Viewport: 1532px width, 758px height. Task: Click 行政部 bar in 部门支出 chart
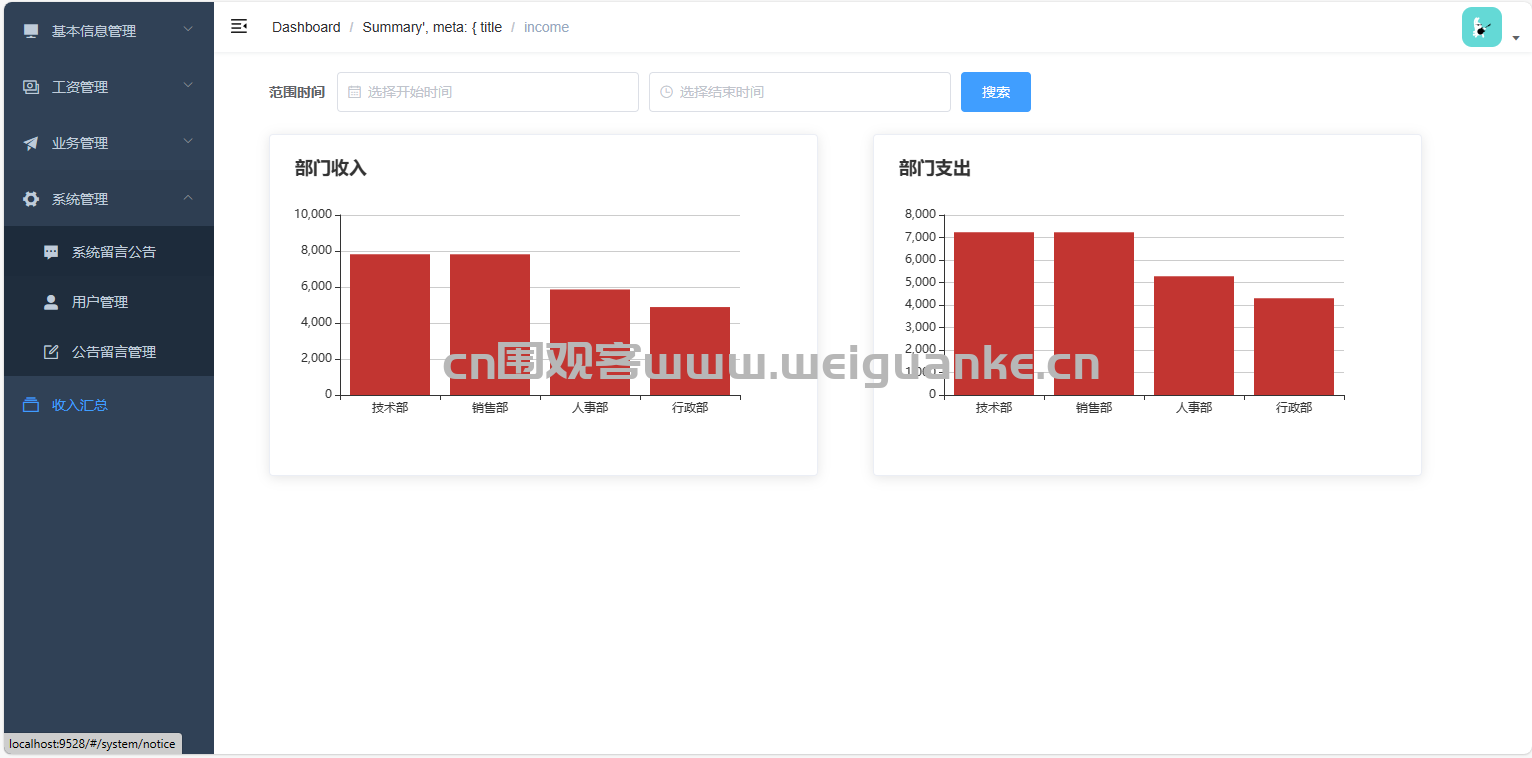coord(1294,347)
